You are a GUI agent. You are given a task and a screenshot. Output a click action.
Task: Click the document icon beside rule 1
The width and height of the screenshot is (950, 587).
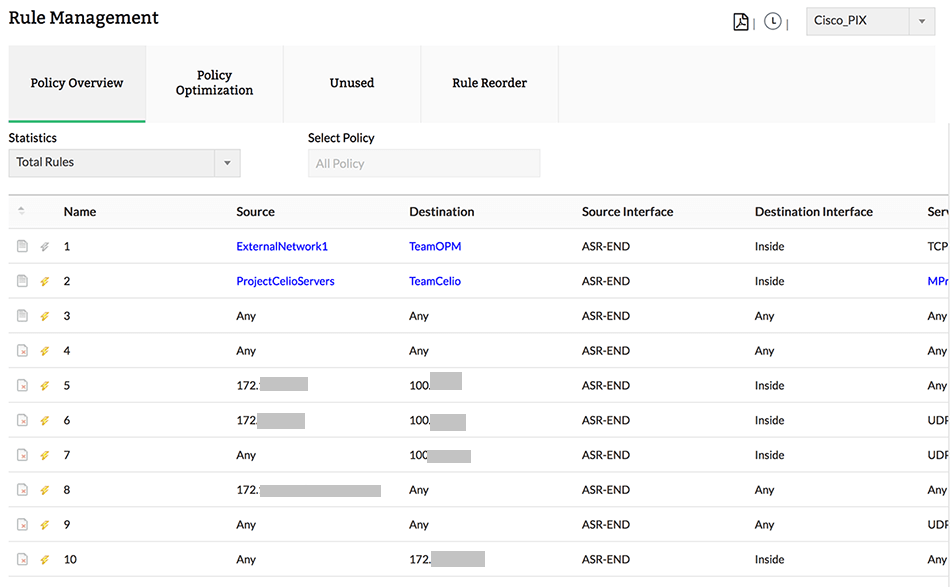pos(21,246)
